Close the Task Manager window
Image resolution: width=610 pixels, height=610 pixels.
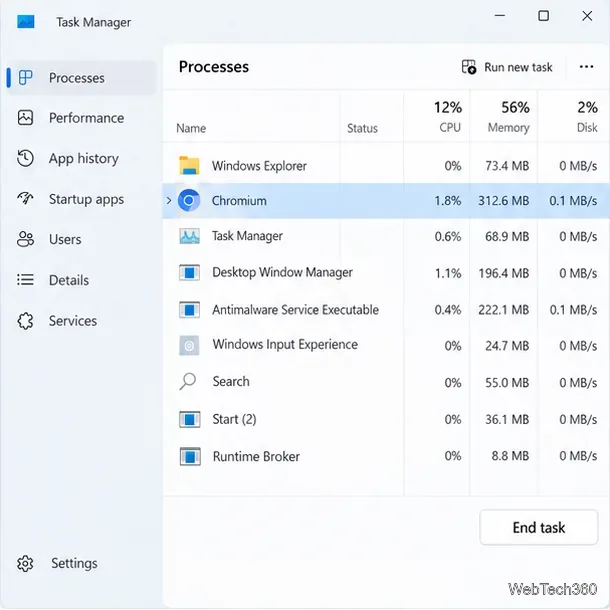pyautogui.click(x=587, y=16)
